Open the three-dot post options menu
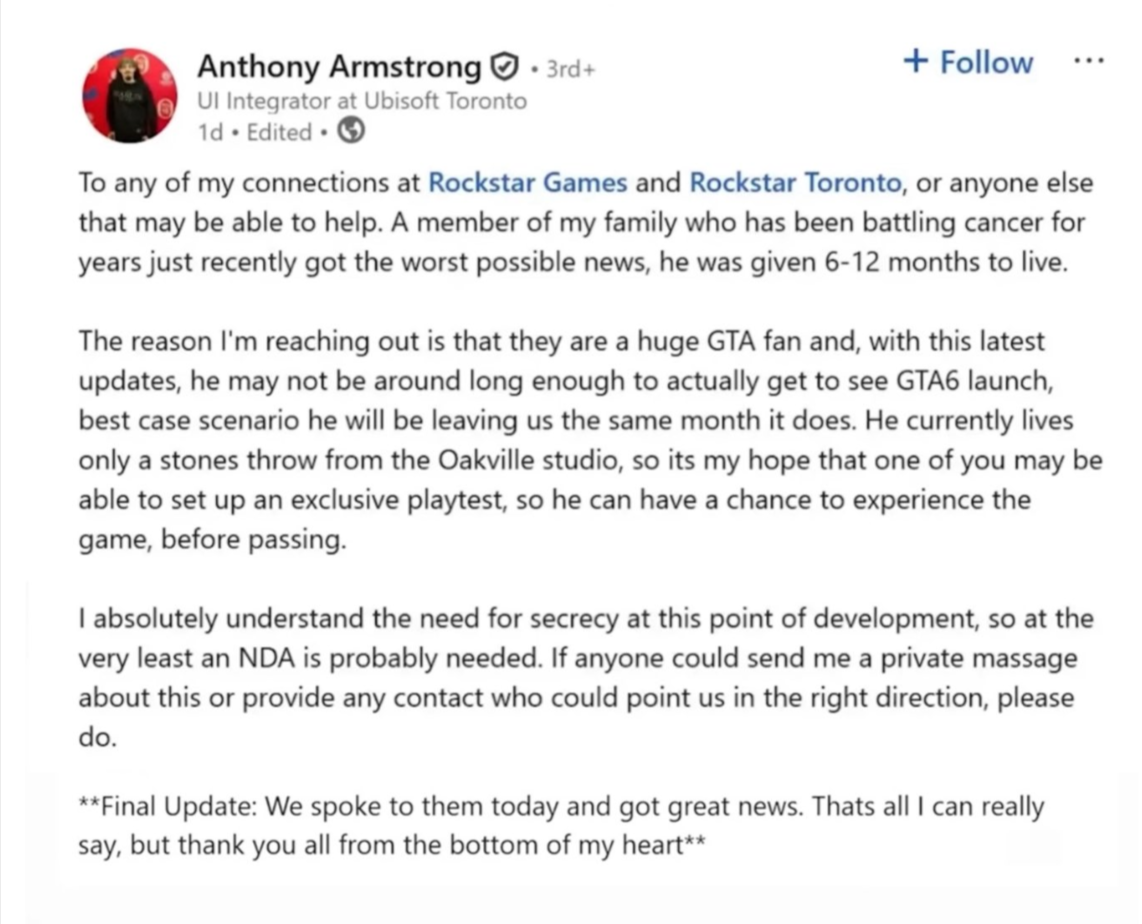 1088,61
